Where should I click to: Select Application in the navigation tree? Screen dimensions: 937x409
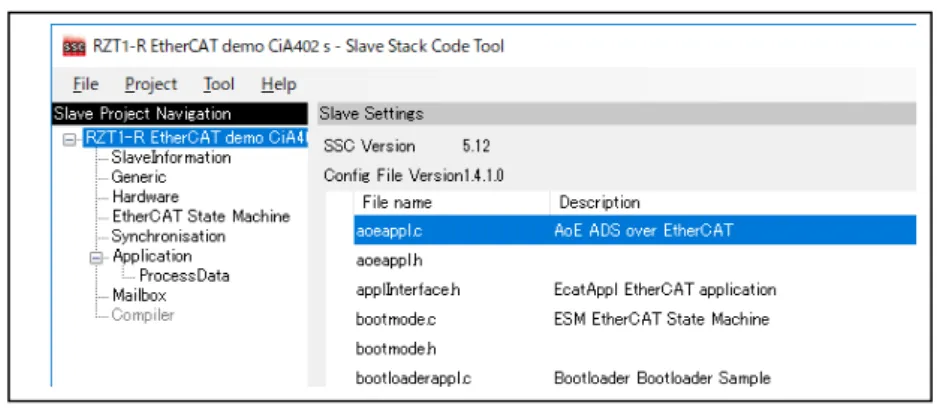[152, 257]
